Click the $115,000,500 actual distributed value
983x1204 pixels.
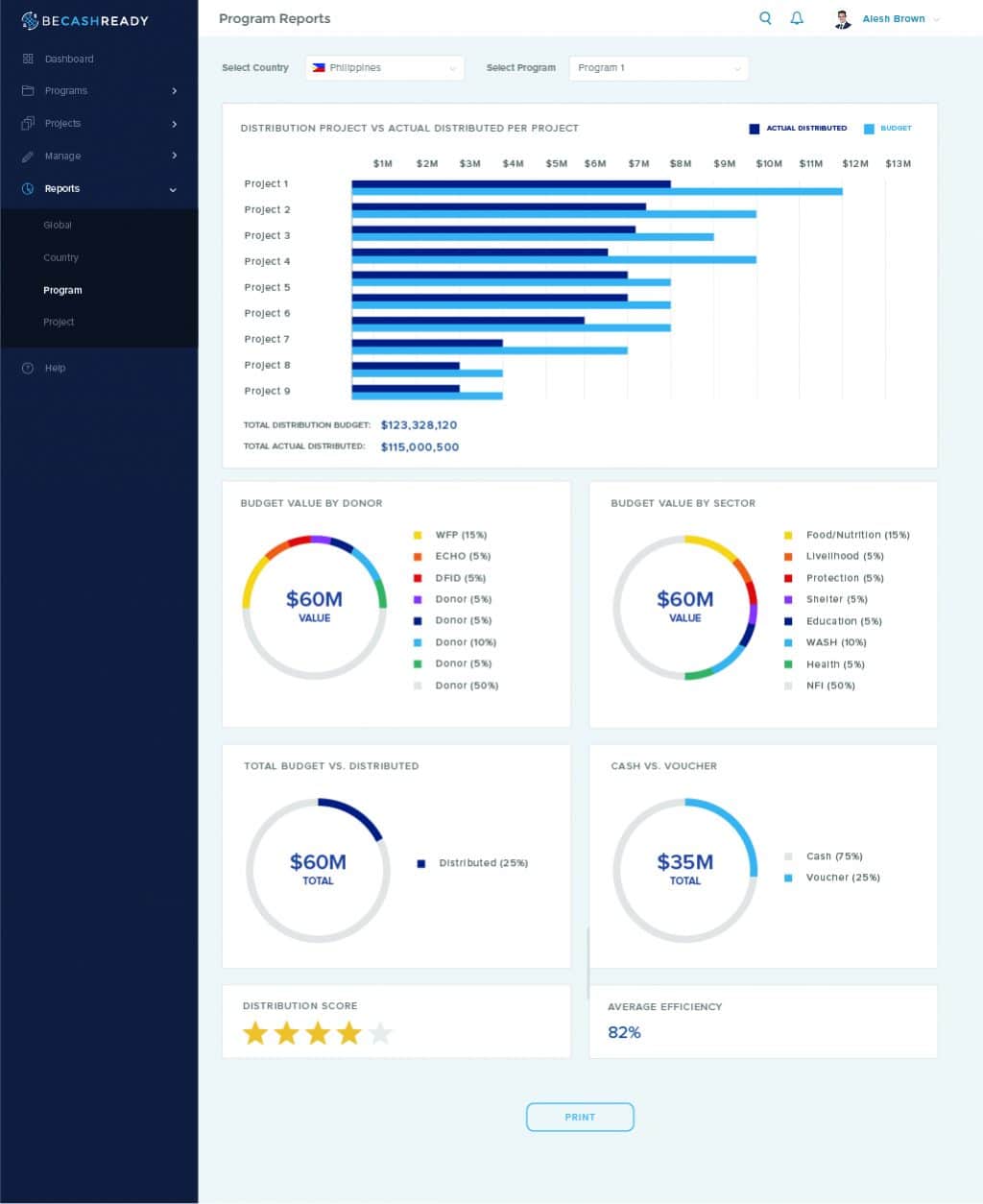coord(420,446)
